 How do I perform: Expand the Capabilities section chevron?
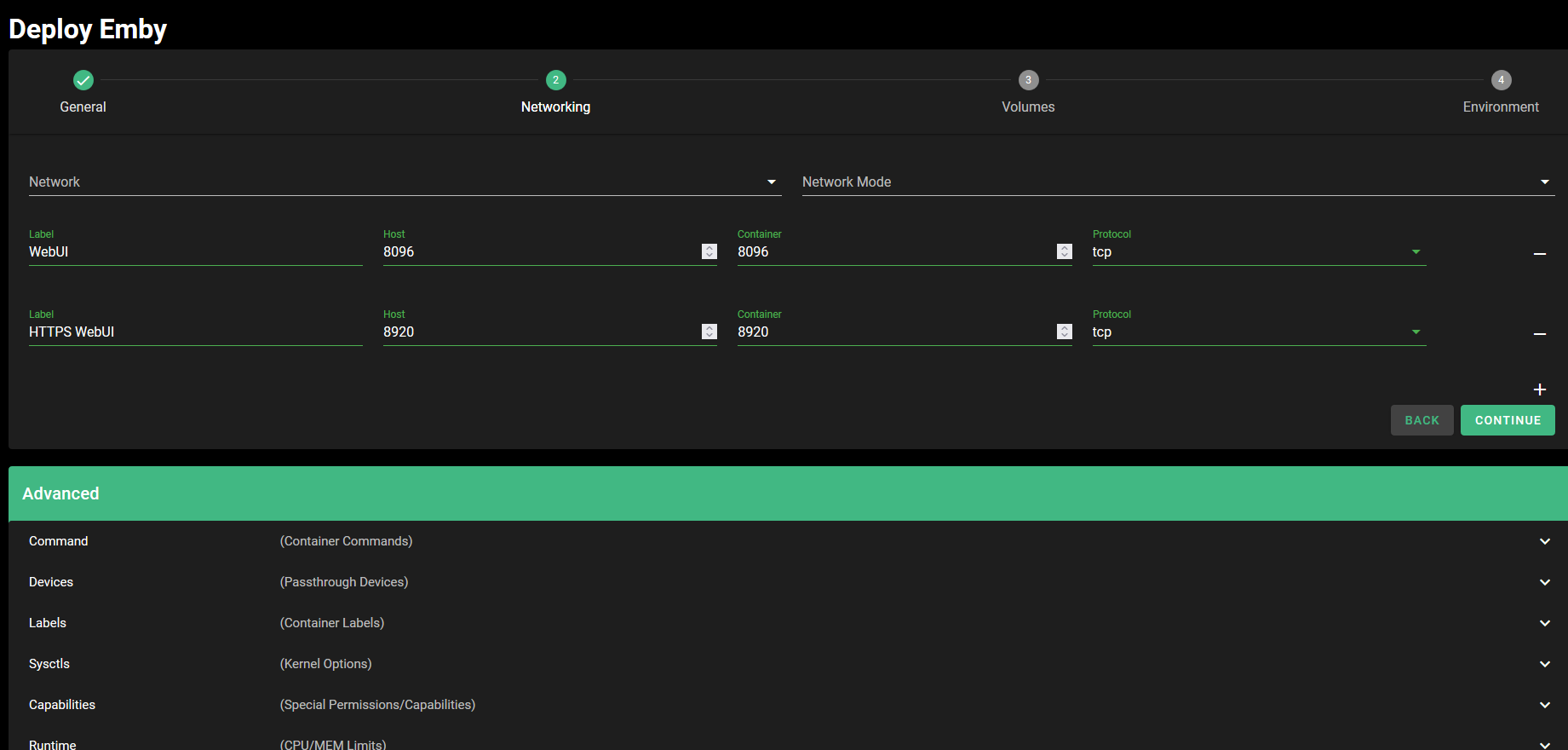pos(1544,705)
